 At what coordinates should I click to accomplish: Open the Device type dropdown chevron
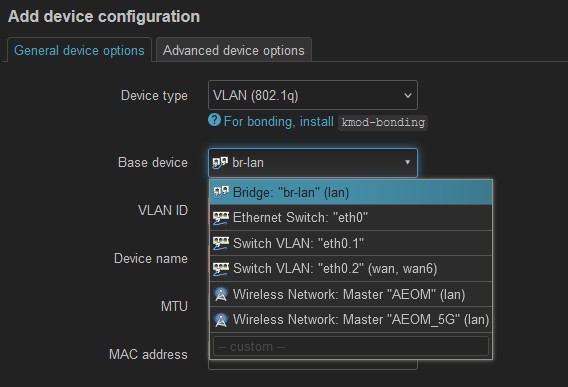(x=408, y=96)
